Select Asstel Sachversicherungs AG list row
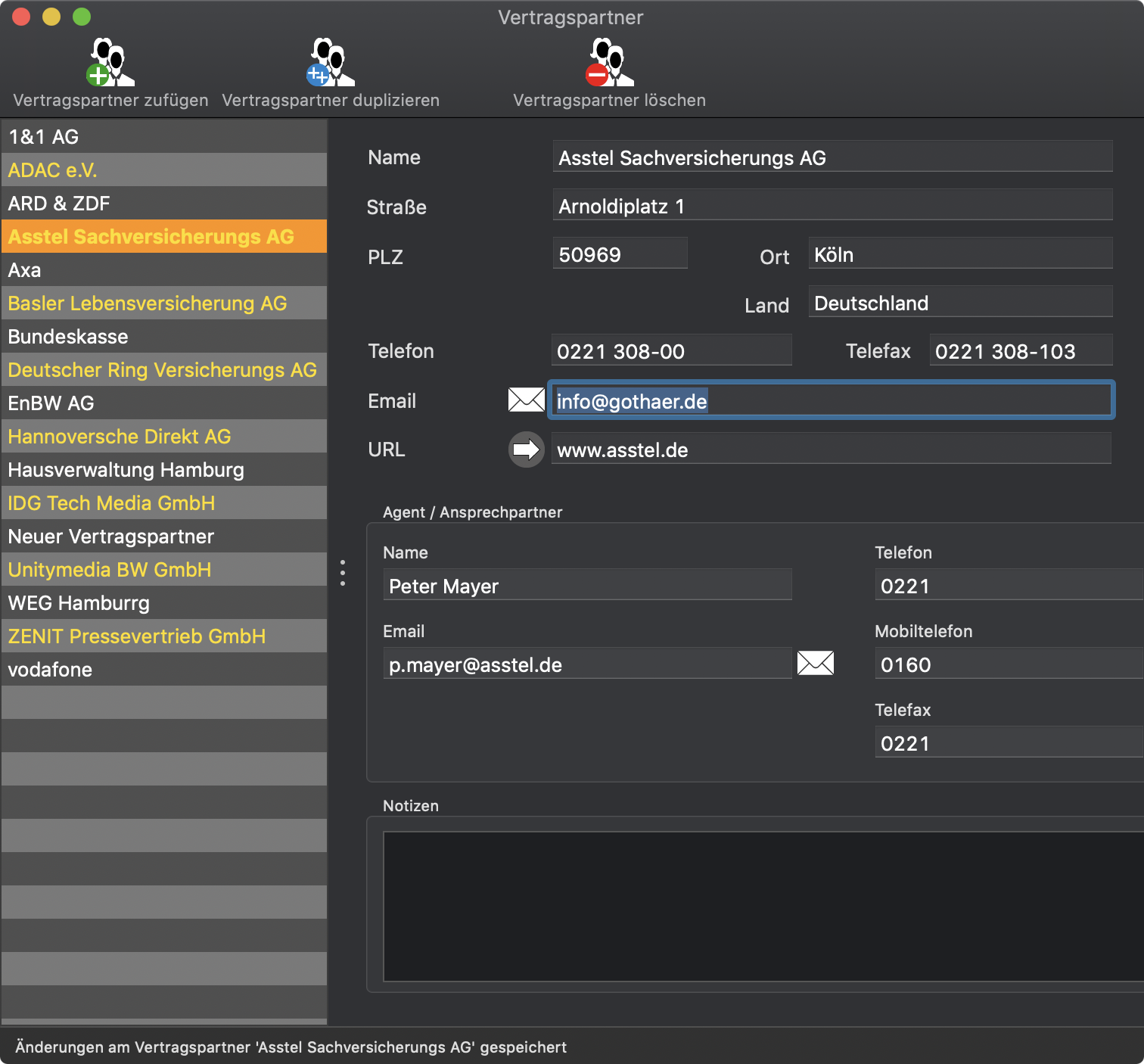 coord(164,236)
